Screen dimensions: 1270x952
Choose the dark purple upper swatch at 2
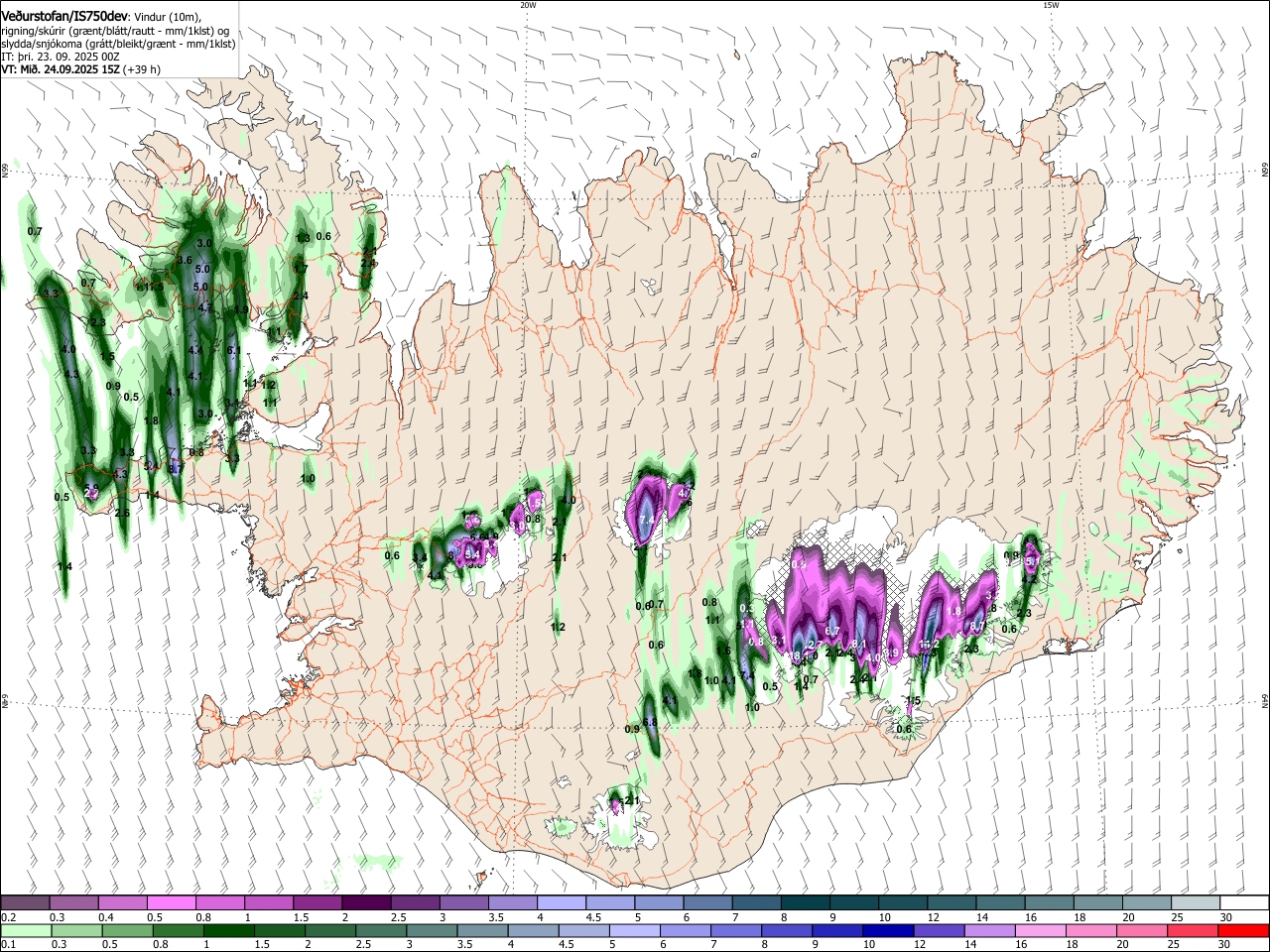pos(365,902)
